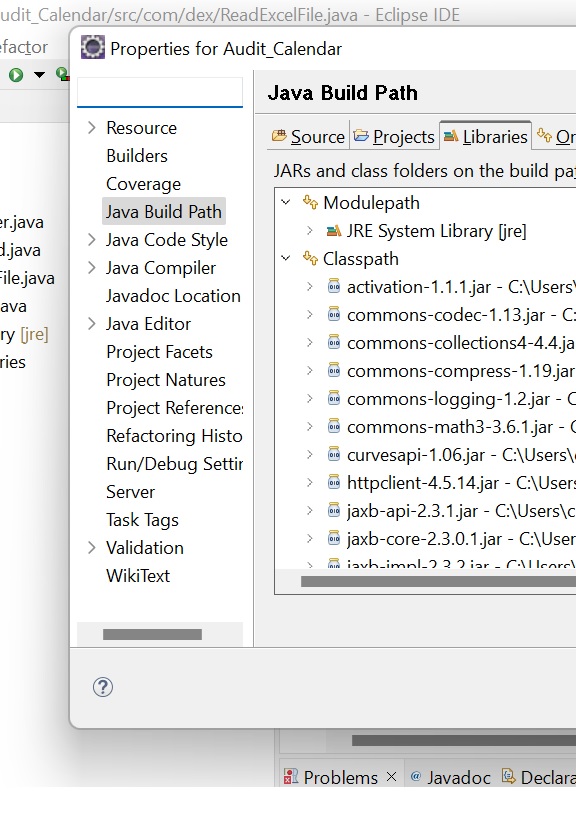Click the jaxb-core-2.3.0.1.jar jar icon
This screenshot has height=815, width=576.
(334, 539)
